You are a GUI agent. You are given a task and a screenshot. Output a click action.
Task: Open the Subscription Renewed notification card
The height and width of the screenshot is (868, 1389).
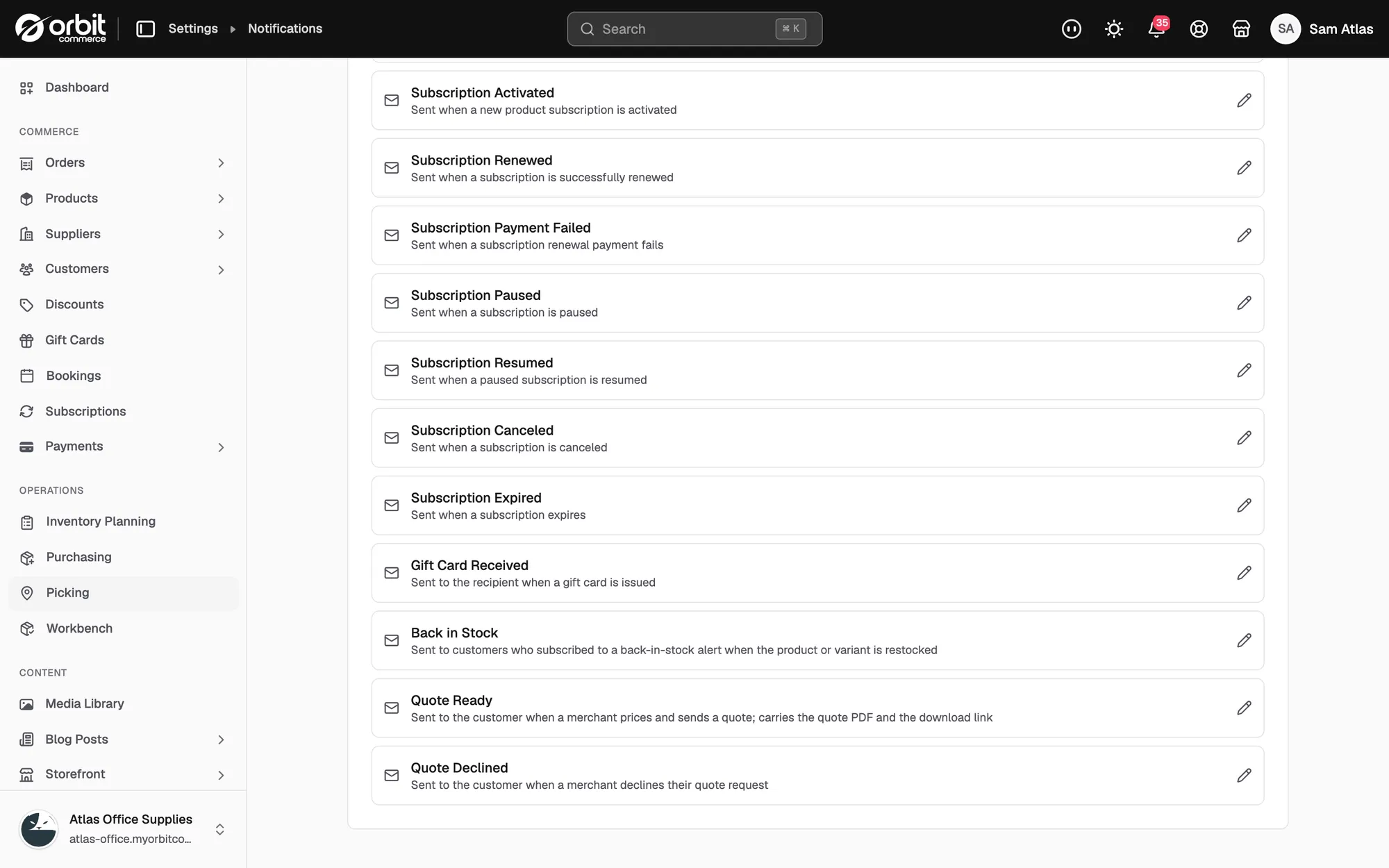tap(817, 168)
